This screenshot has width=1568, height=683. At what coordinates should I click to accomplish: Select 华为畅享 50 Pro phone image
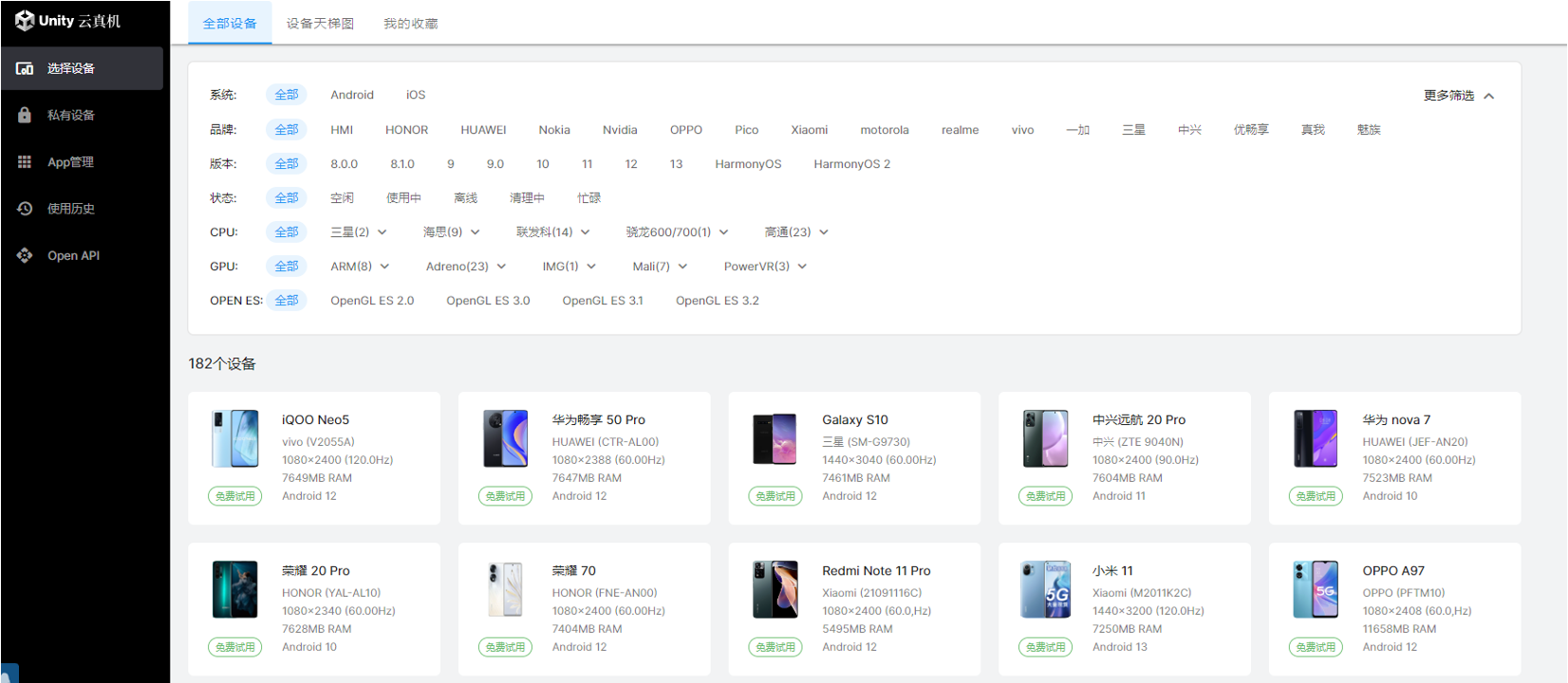(505, 438)
